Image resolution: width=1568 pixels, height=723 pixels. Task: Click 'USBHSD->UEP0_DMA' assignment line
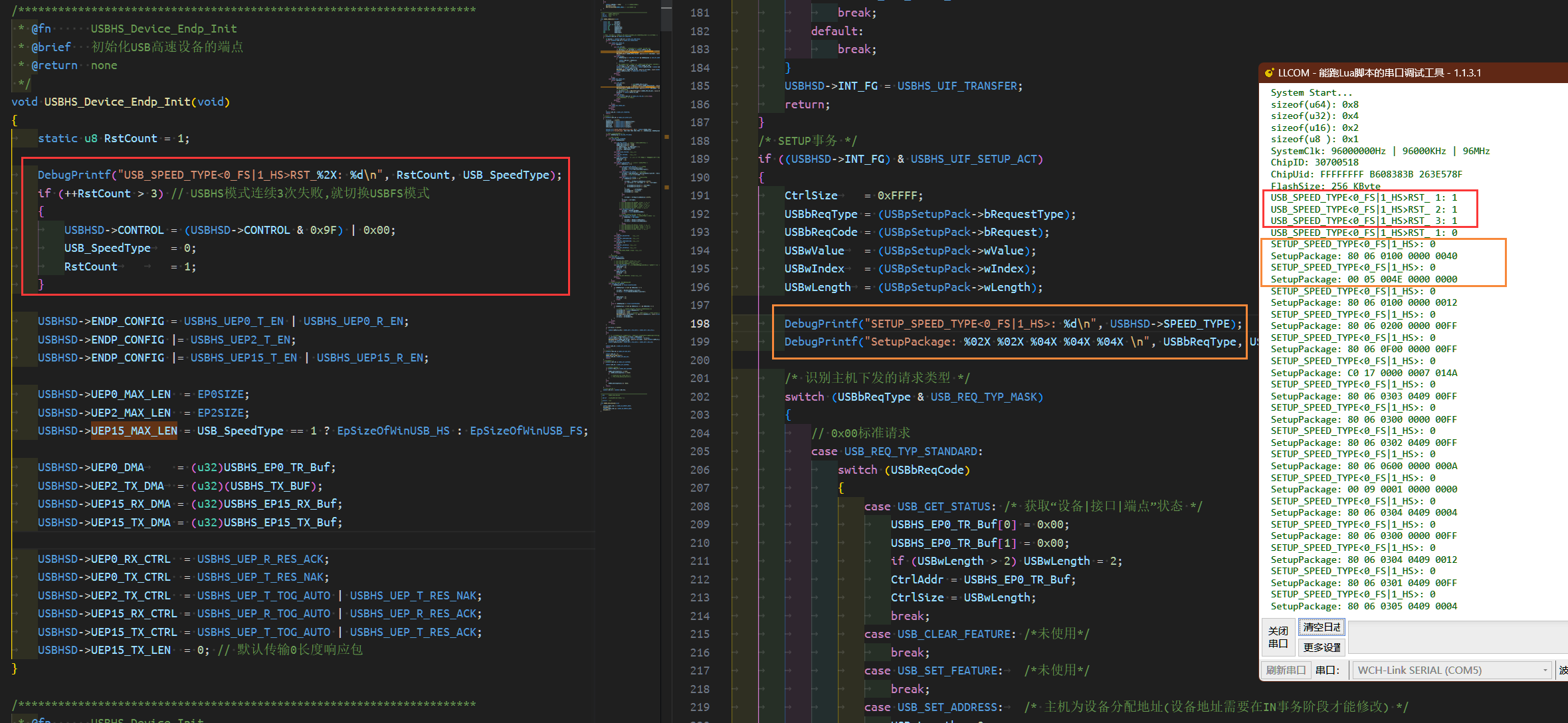tap(187, 467)
